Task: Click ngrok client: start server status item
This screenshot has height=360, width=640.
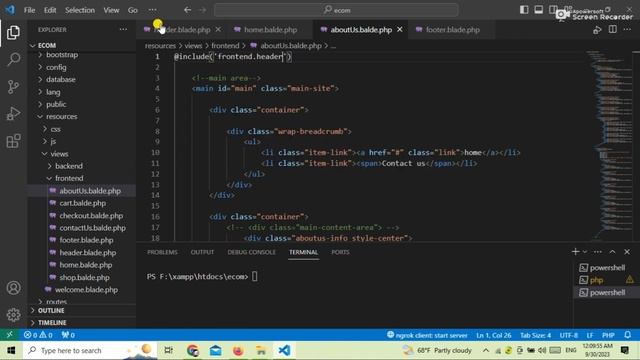Action: point(427,335)
